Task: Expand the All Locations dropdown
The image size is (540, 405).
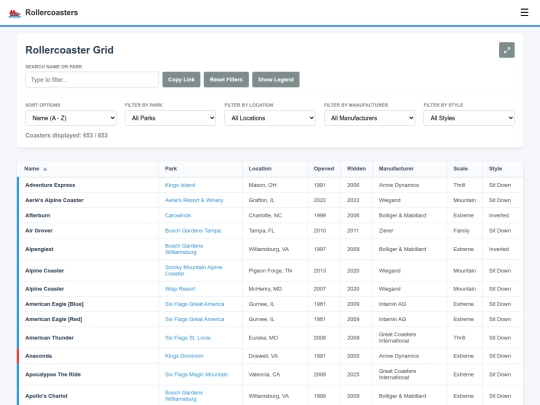Action: coord(270,118)
